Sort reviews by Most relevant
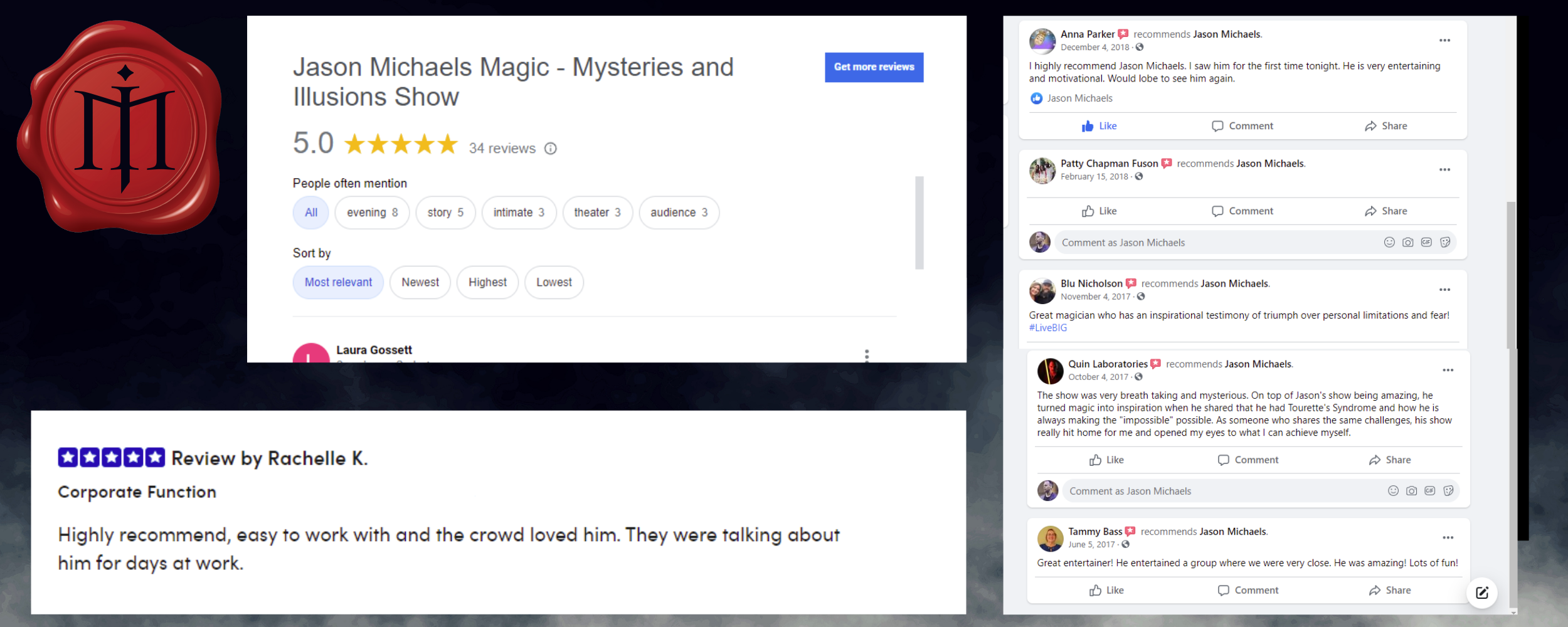The width and height of the screenshot is (1568, 627). 338,282
